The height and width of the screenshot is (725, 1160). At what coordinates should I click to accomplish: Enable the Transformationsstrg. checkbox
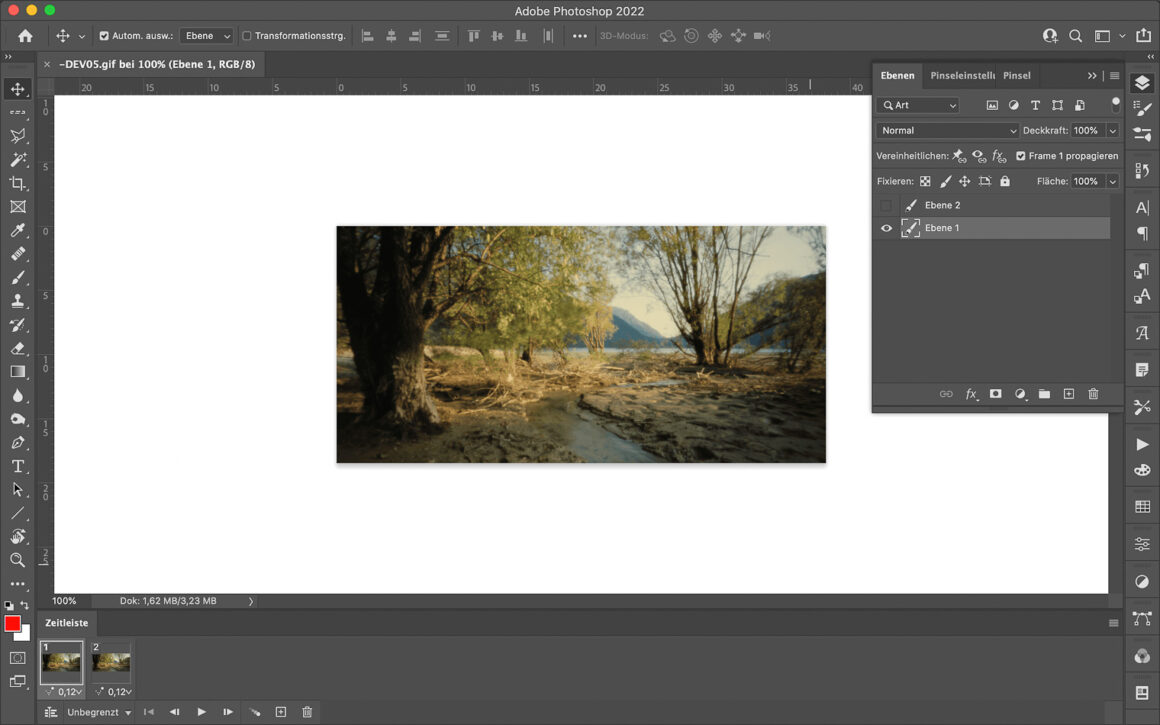[x=247, y=36]
